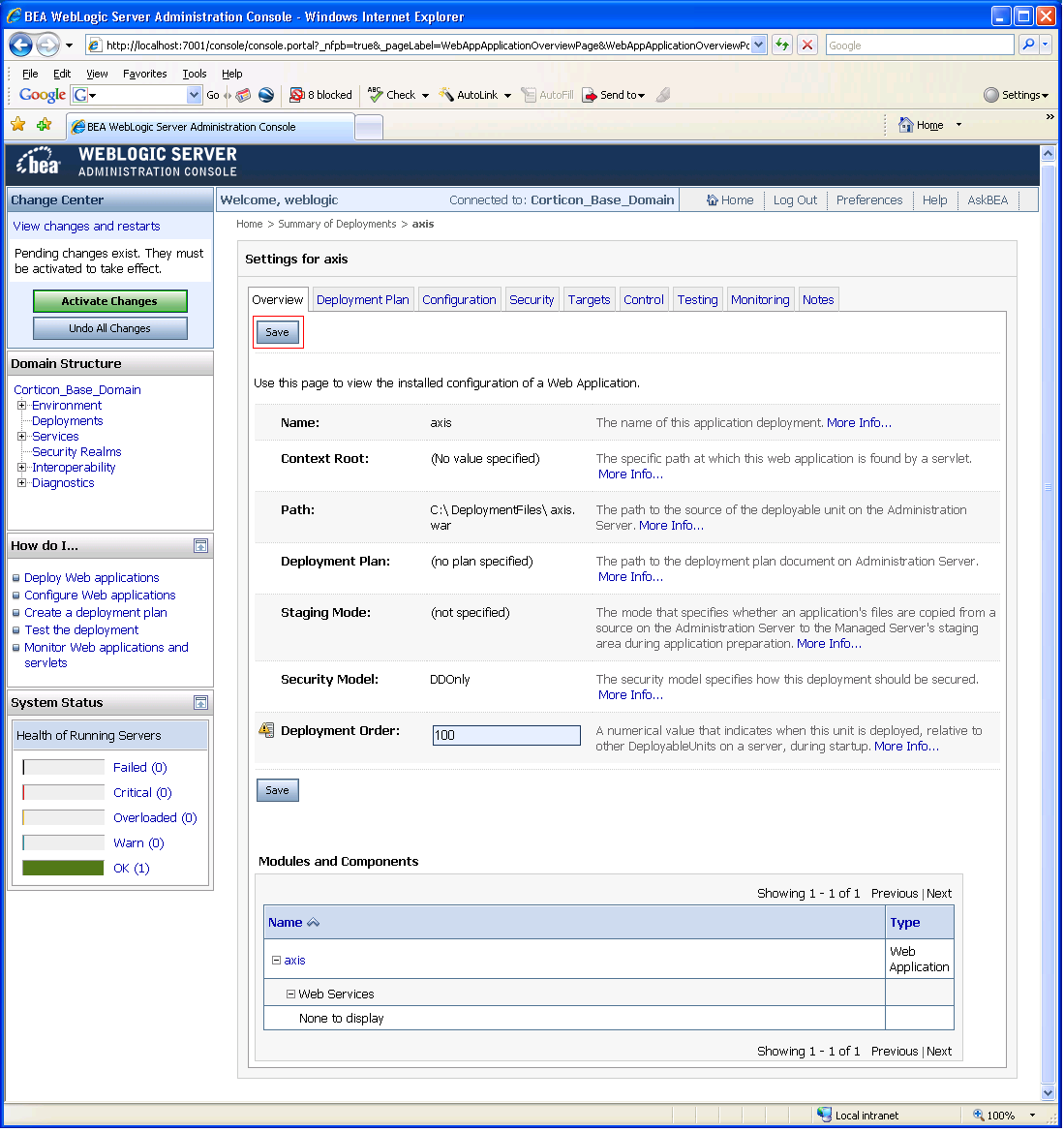Click the search magnifier icon beside the Google box

click(x=1028, y=45)
